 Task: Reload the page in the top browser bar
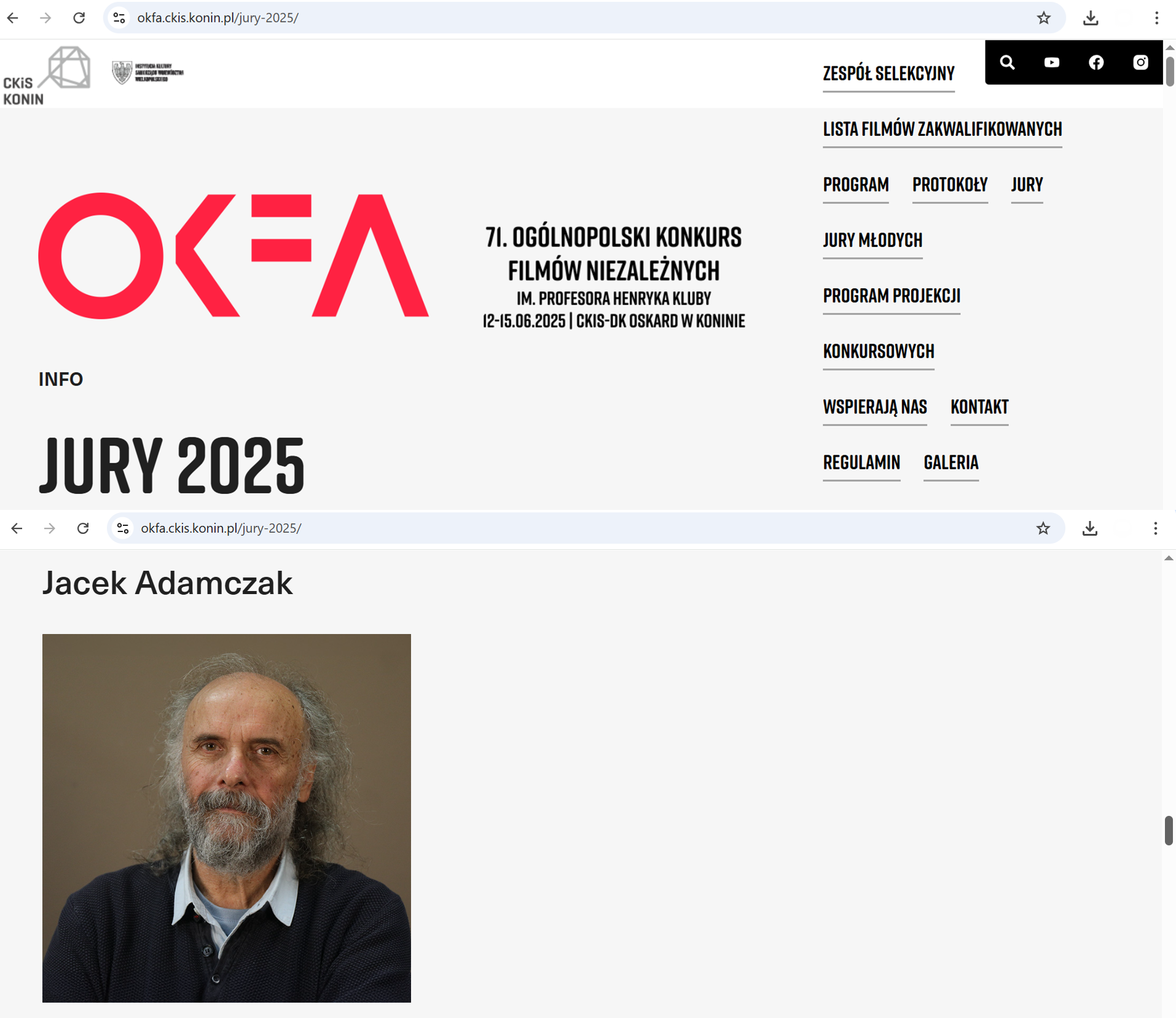pyautogui.click(x=79, y=18)
